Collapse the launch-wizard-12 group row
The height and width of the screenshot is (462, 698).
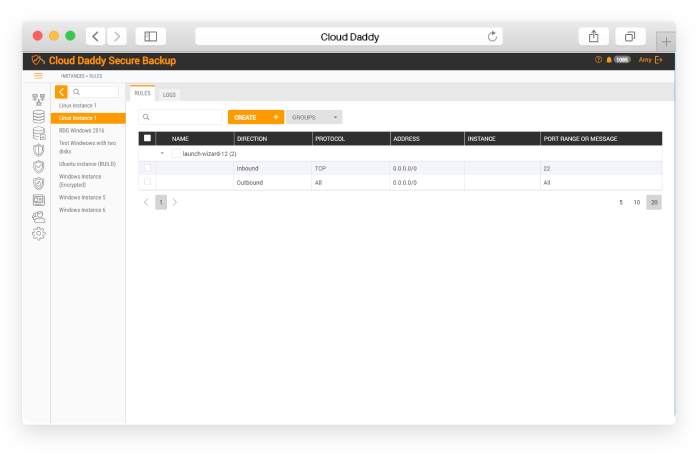(162, 154)
